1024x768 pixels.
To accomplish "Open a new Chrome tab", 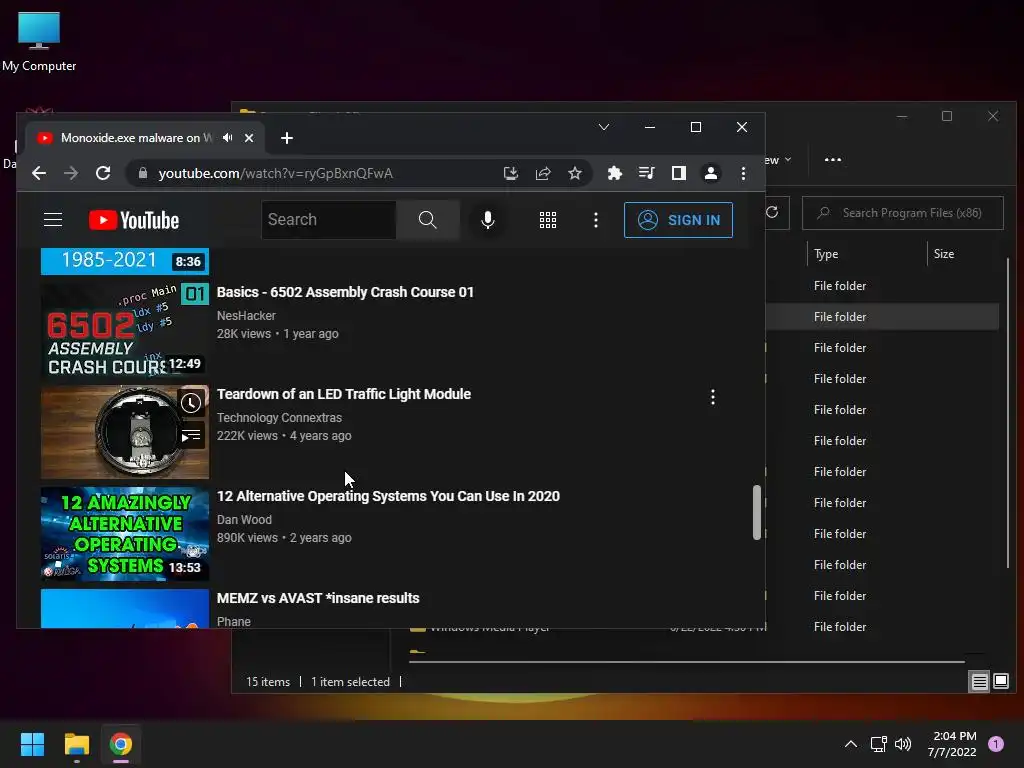I will [x=287, y=138].
